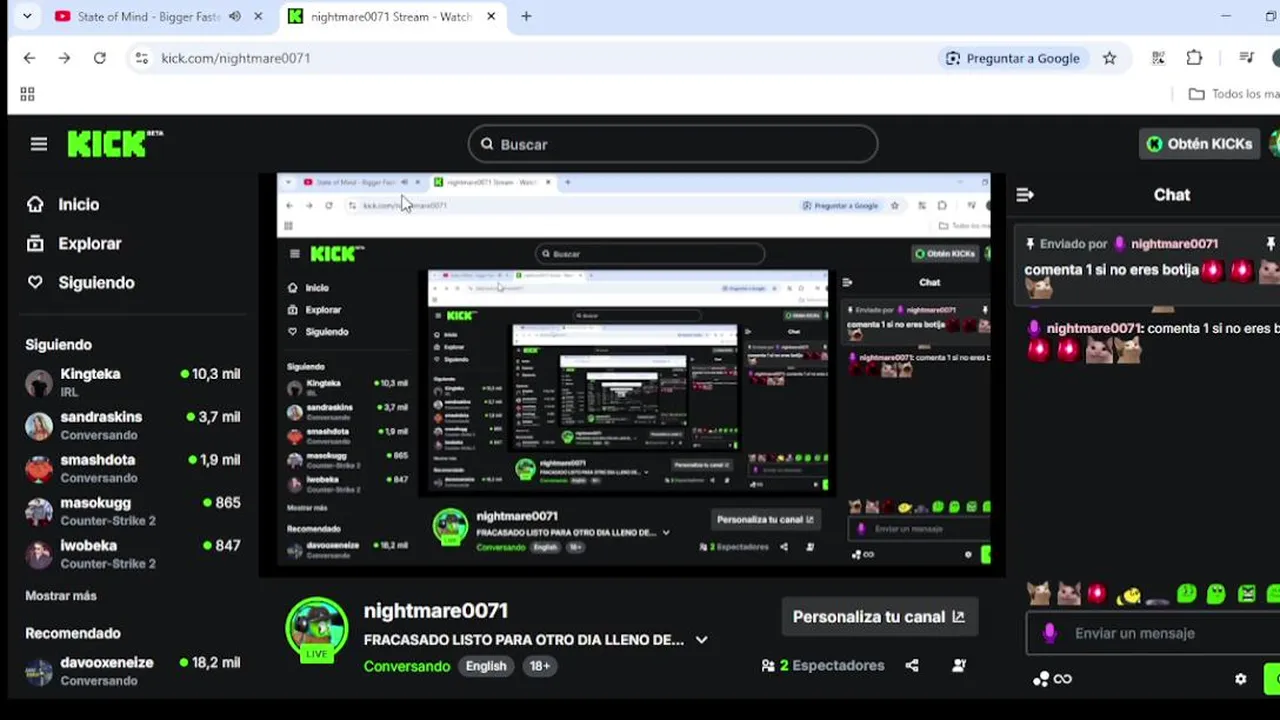1280x720 pixels.
Task: Close the nightmare0071 Stream tab
Action: [490, 17]
